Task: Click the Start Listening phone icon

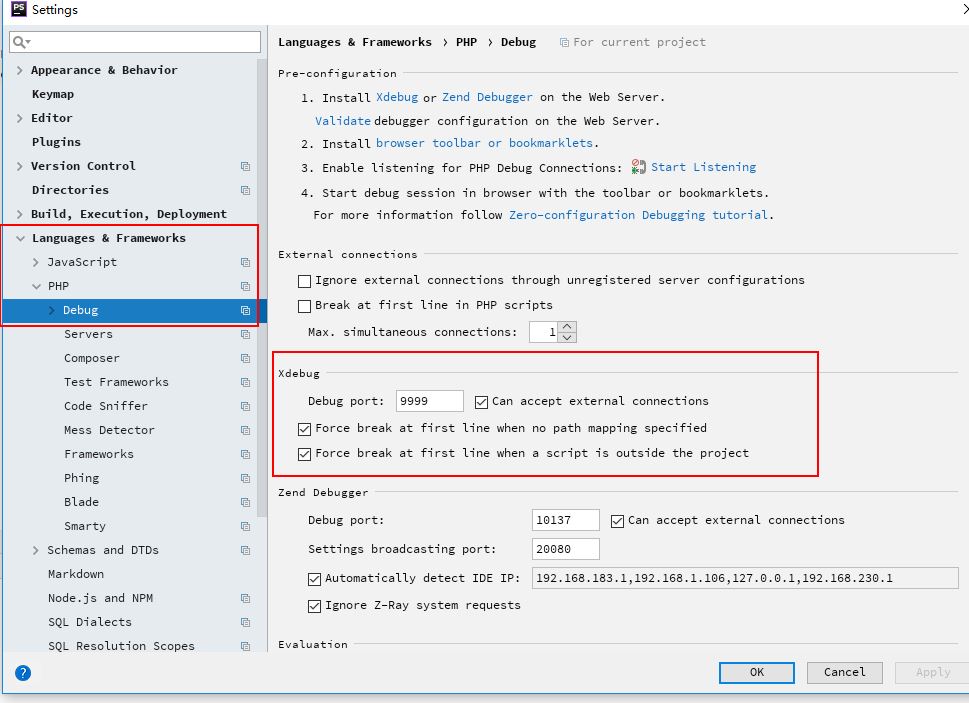Action: (638, 167)
